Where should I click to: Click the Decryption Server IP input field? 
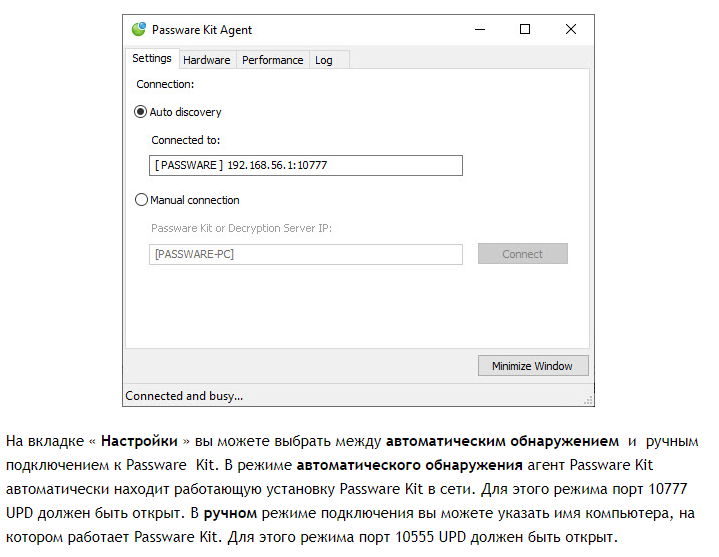pyautogui.click(x=306, y=254)
